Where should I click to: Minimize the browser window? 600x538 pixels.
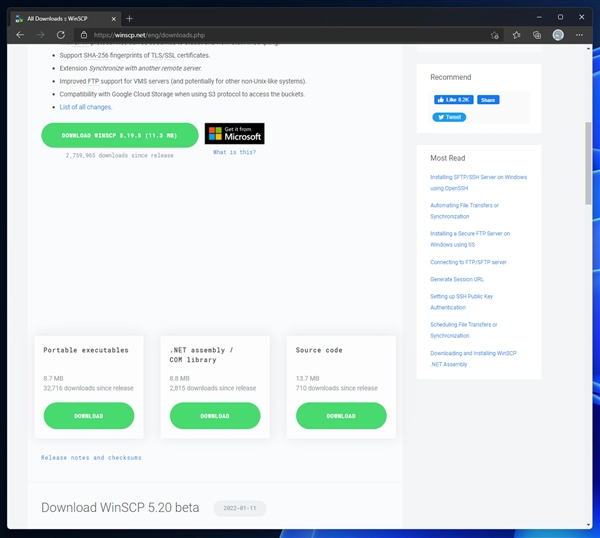pyautogui.click(x=539, y=17)
